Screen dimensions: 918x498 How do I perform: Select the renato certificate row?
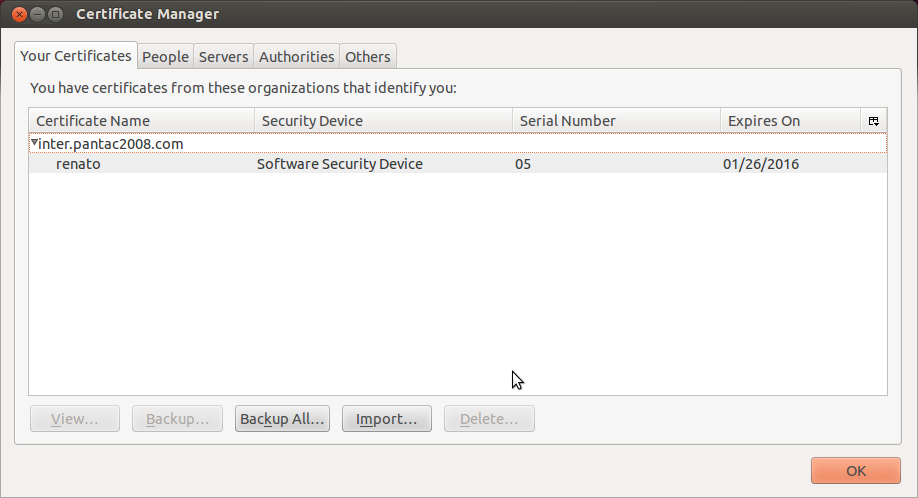click(x=78, y=164)
